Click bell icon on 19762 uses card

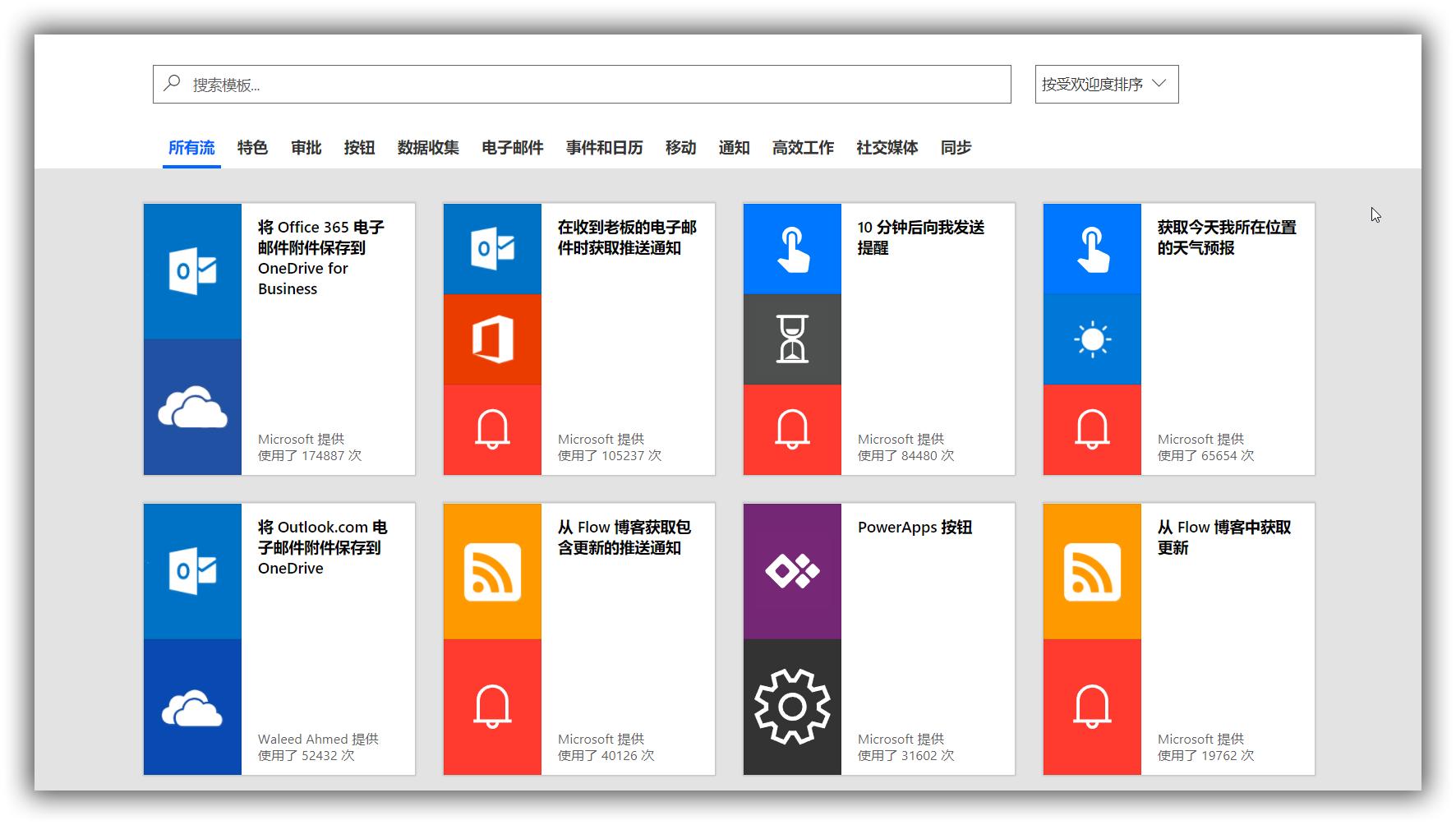(x=1092, y=706)
